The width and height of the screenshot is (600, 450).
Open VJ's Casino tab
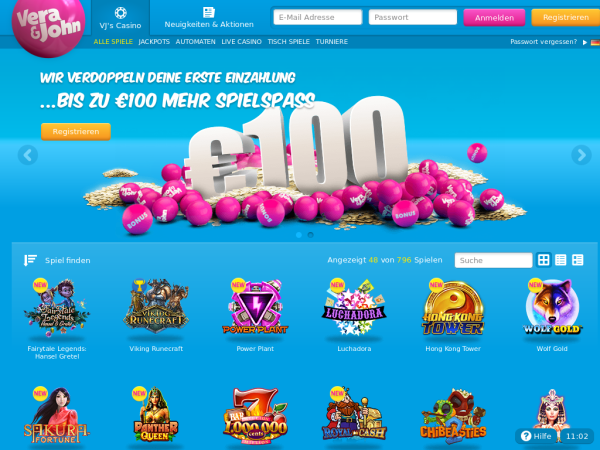[x=120, y=18]
